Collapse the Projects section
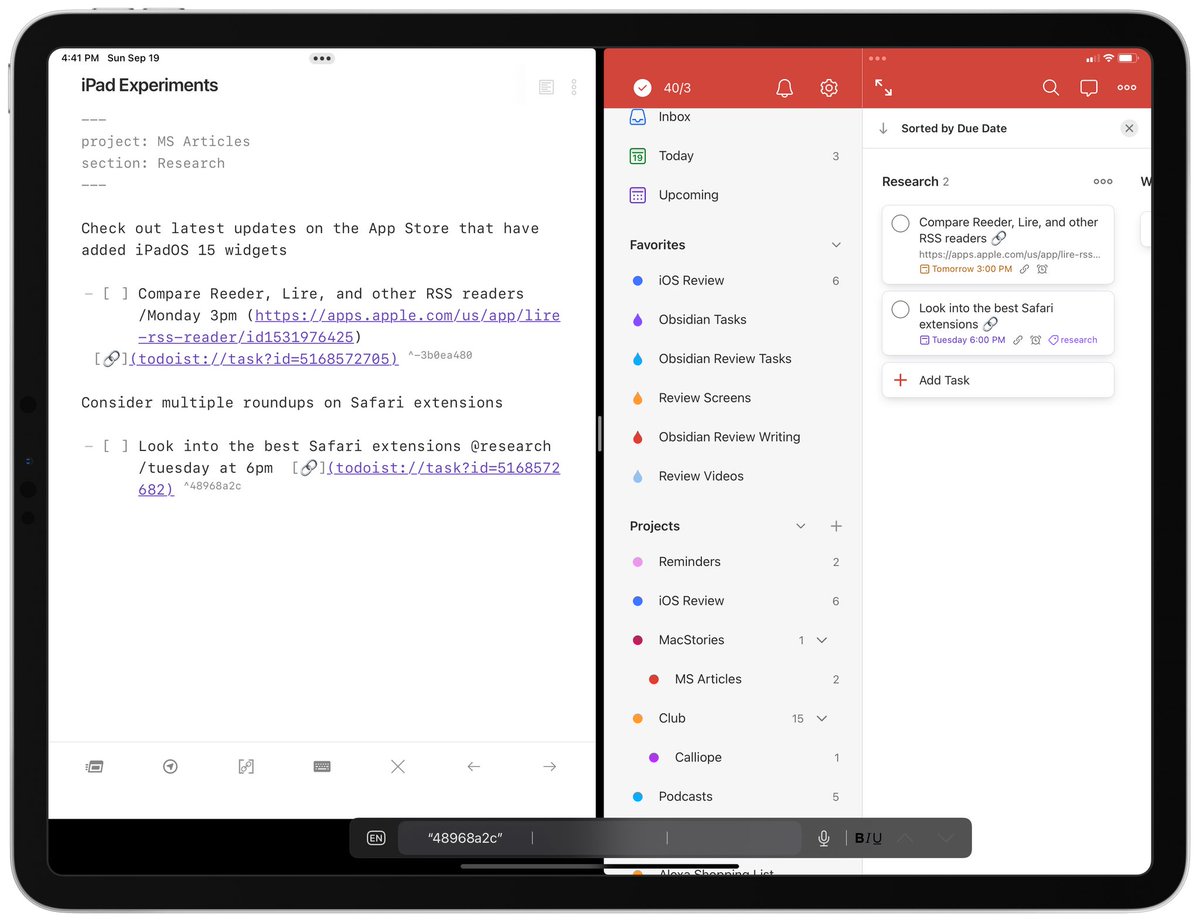Image resolution: width=1200 pixels, height=923 pixels. [x=800, y=526]
